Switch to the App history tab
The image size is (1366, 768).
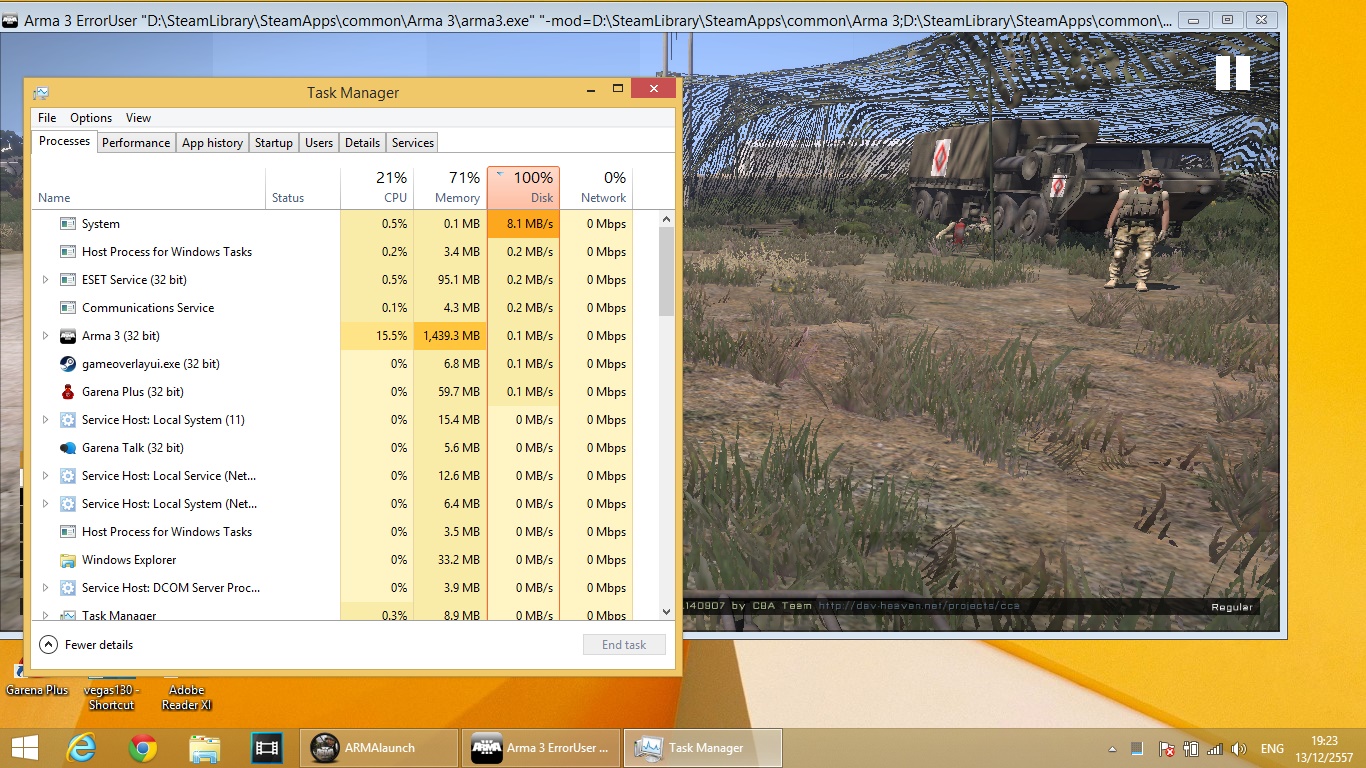tap(212, 143)
